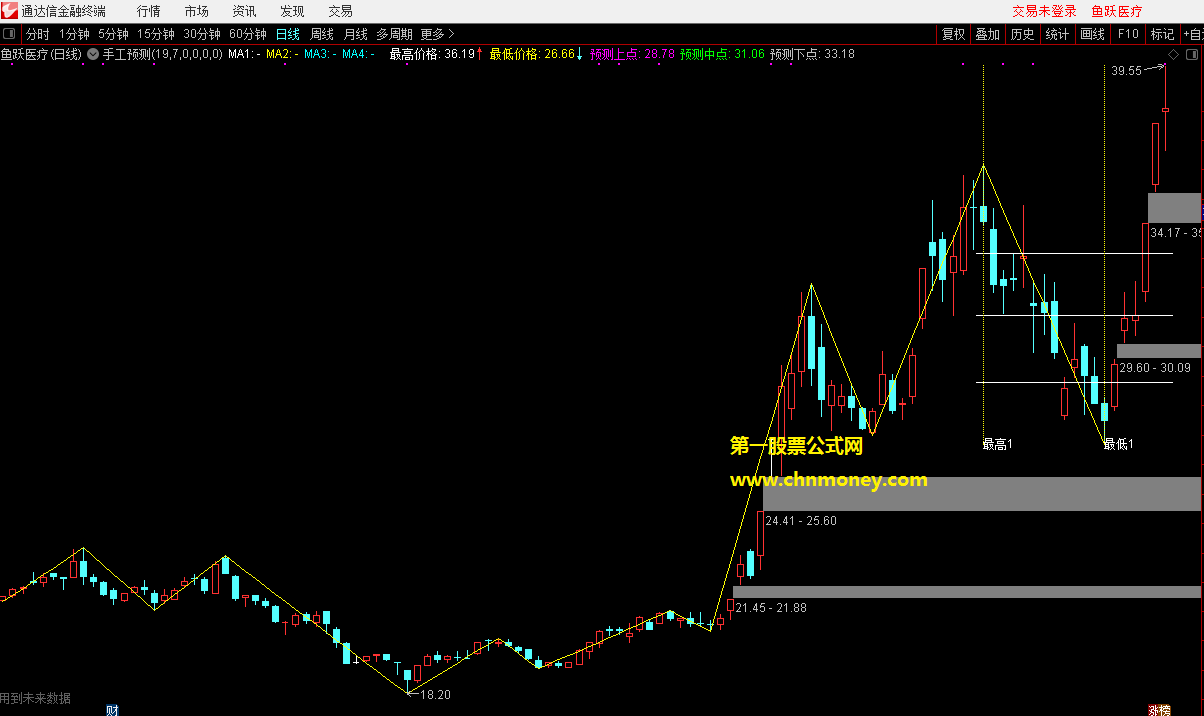The height and width of the screenshot is (716, 1204).
Task: Click the 最低价格: 26.66 value
Action: pos(532,54)
